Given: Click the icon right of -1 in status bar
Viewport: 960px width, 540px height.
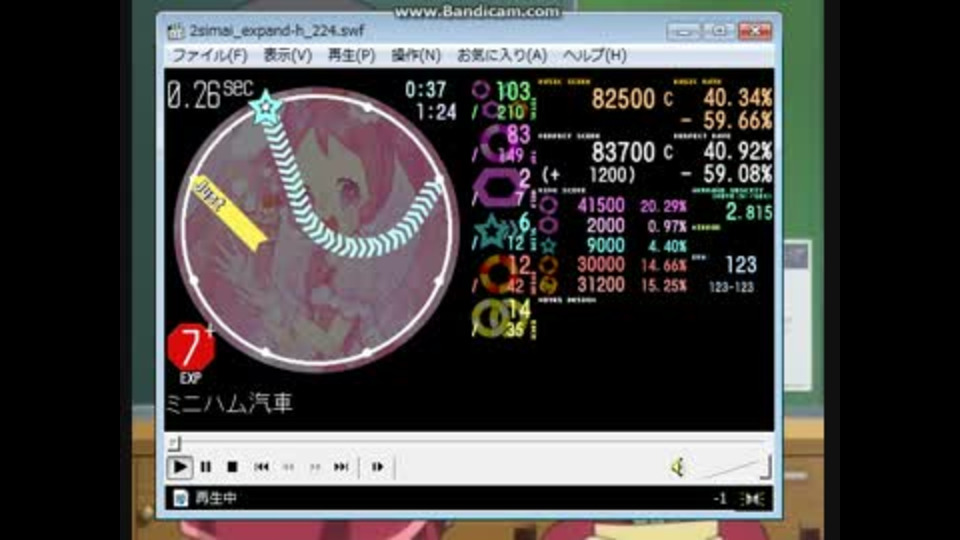Looking at the screenshot, I should tap(752, 500).
